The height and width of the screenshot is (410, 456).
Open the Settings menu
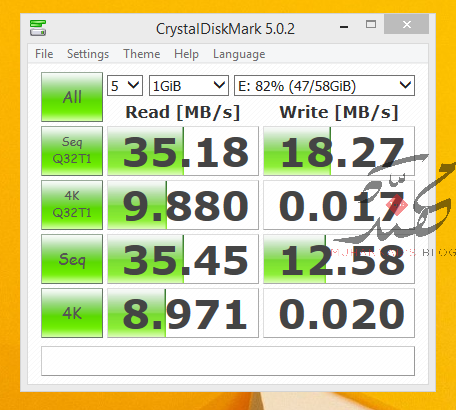tap(88, 54)
